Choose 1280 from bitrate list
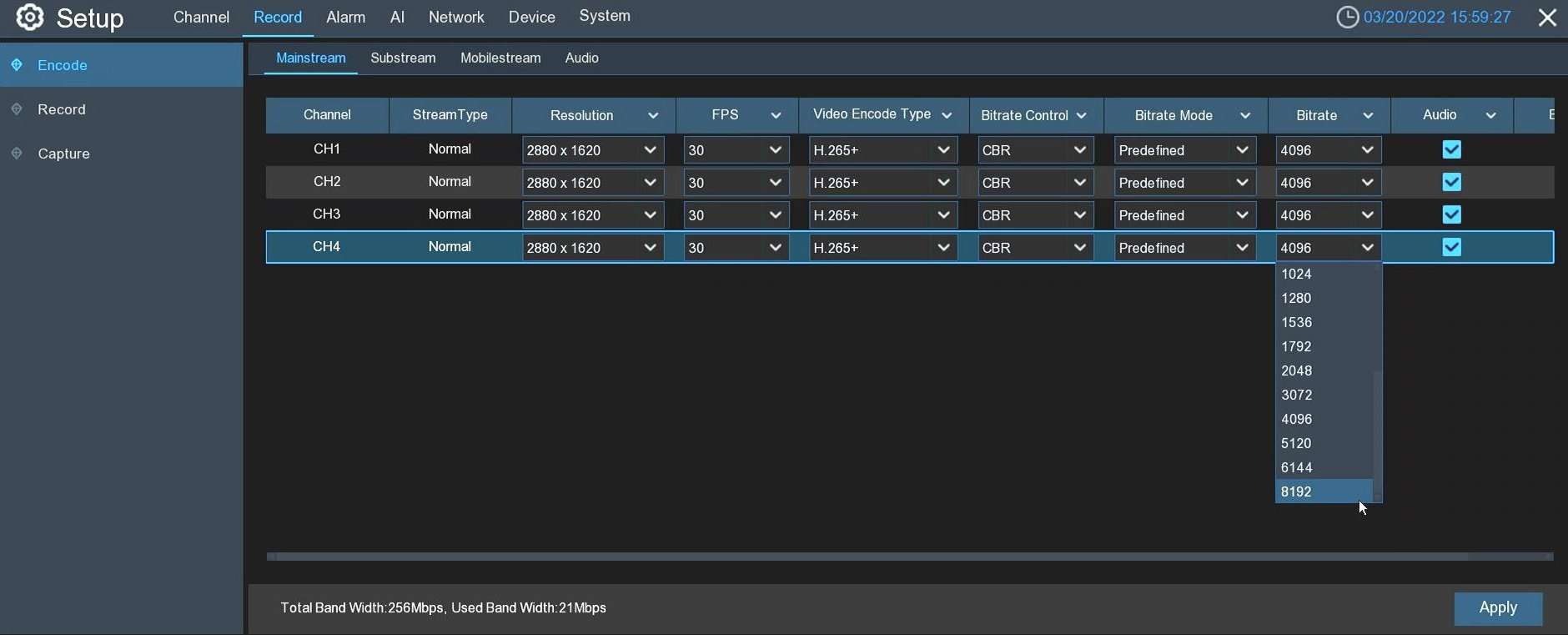The image size is (1568, 635). [x=1324, y=298]
